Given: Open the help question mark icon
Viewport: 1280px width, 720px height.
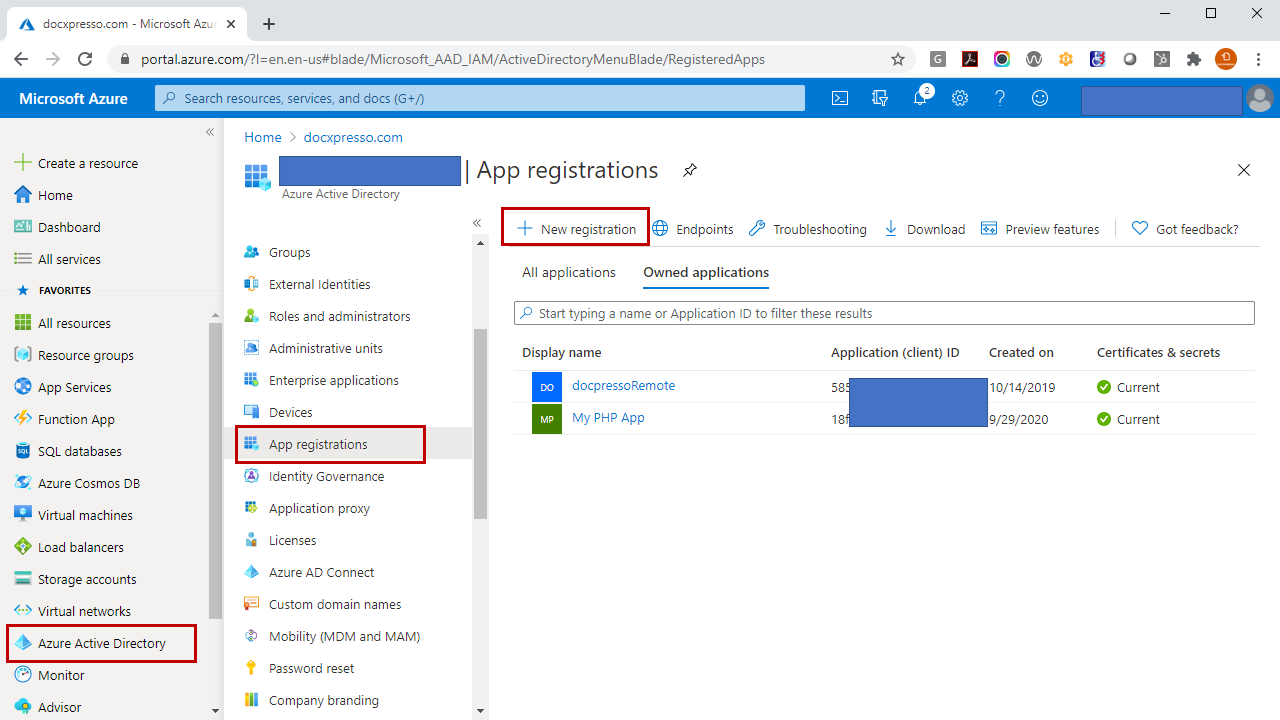Looking at the screenshot, I should tap(1000, 98).
